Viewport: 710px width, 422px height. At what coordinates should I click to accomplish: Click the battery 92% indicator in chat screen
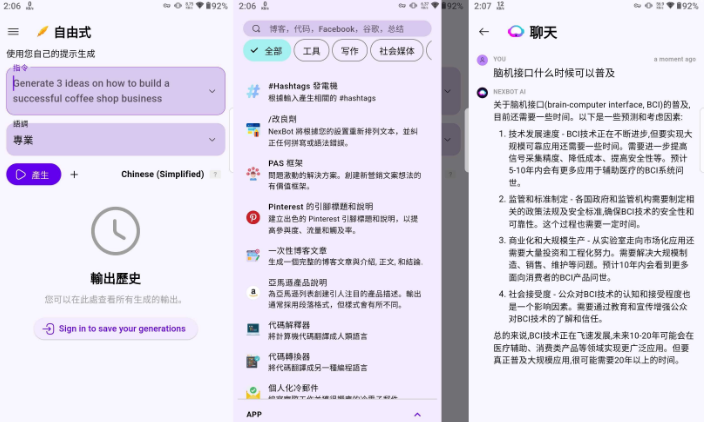pyautogui.click(x=687, y=6)
